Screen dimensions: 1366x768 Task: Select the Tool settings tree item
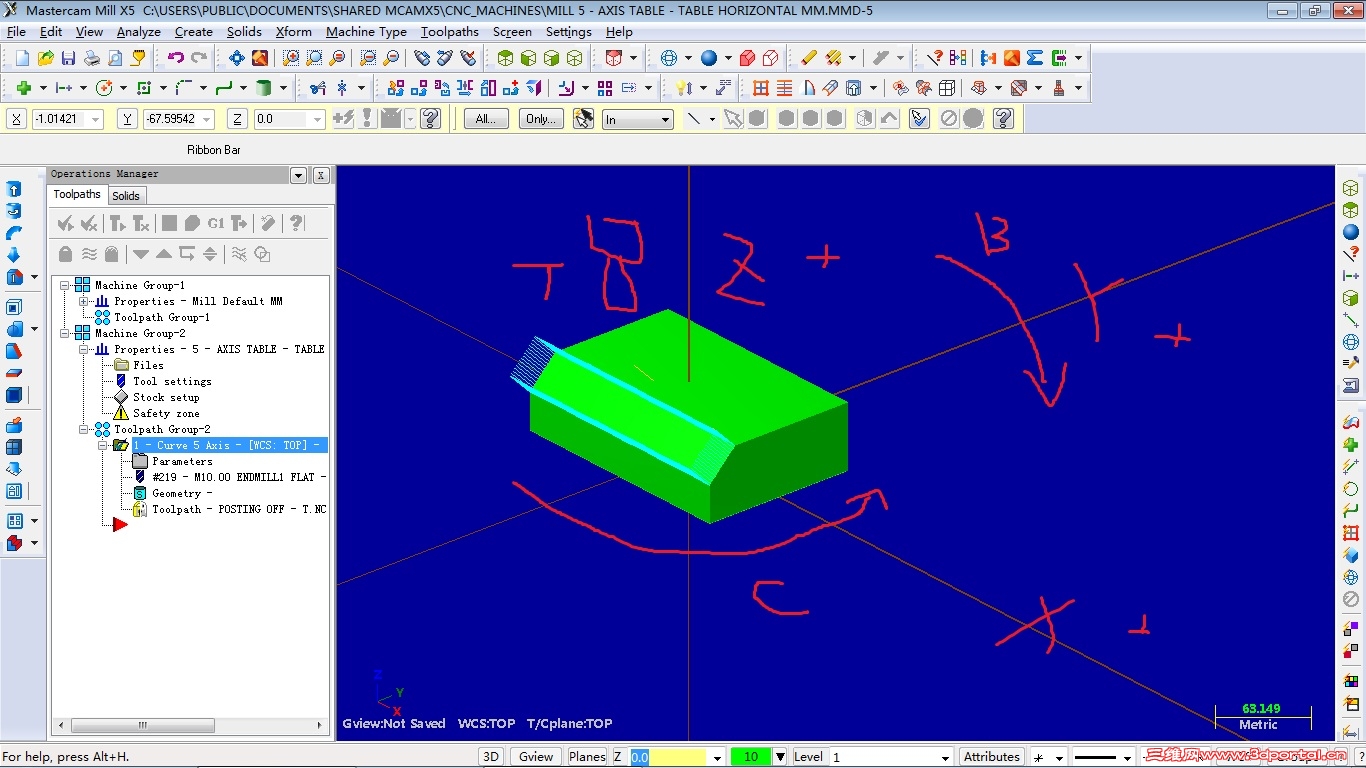point(172,381)
